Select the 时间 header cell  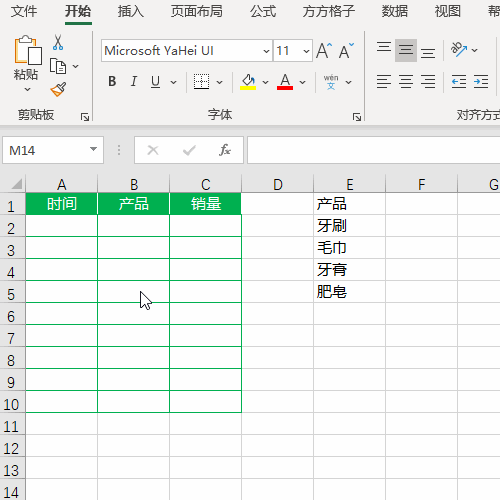tap(62, 204)
